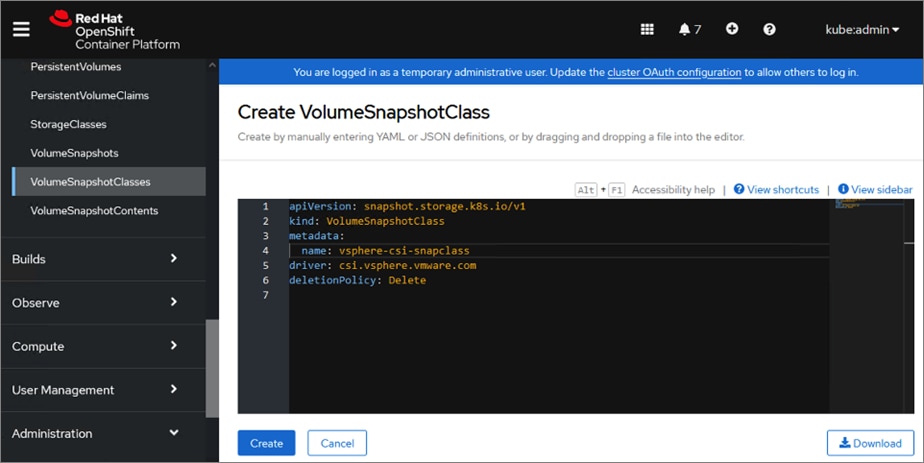The image size is (924, 463).
Task: Follow the cluster OAuth configuration link
Action: pos(674,72)
